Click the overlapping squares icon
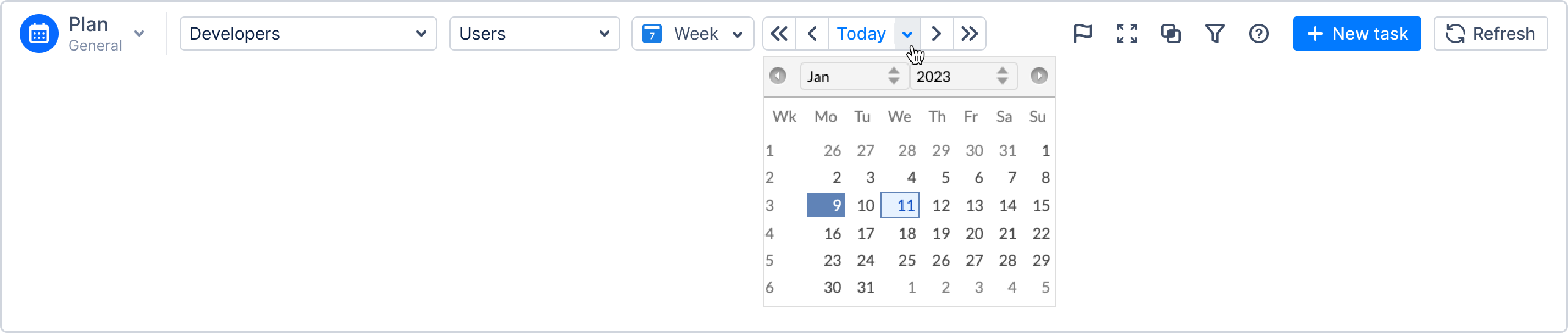Viewport: 1568px width, 333px height. click(x=1171, y=34)
